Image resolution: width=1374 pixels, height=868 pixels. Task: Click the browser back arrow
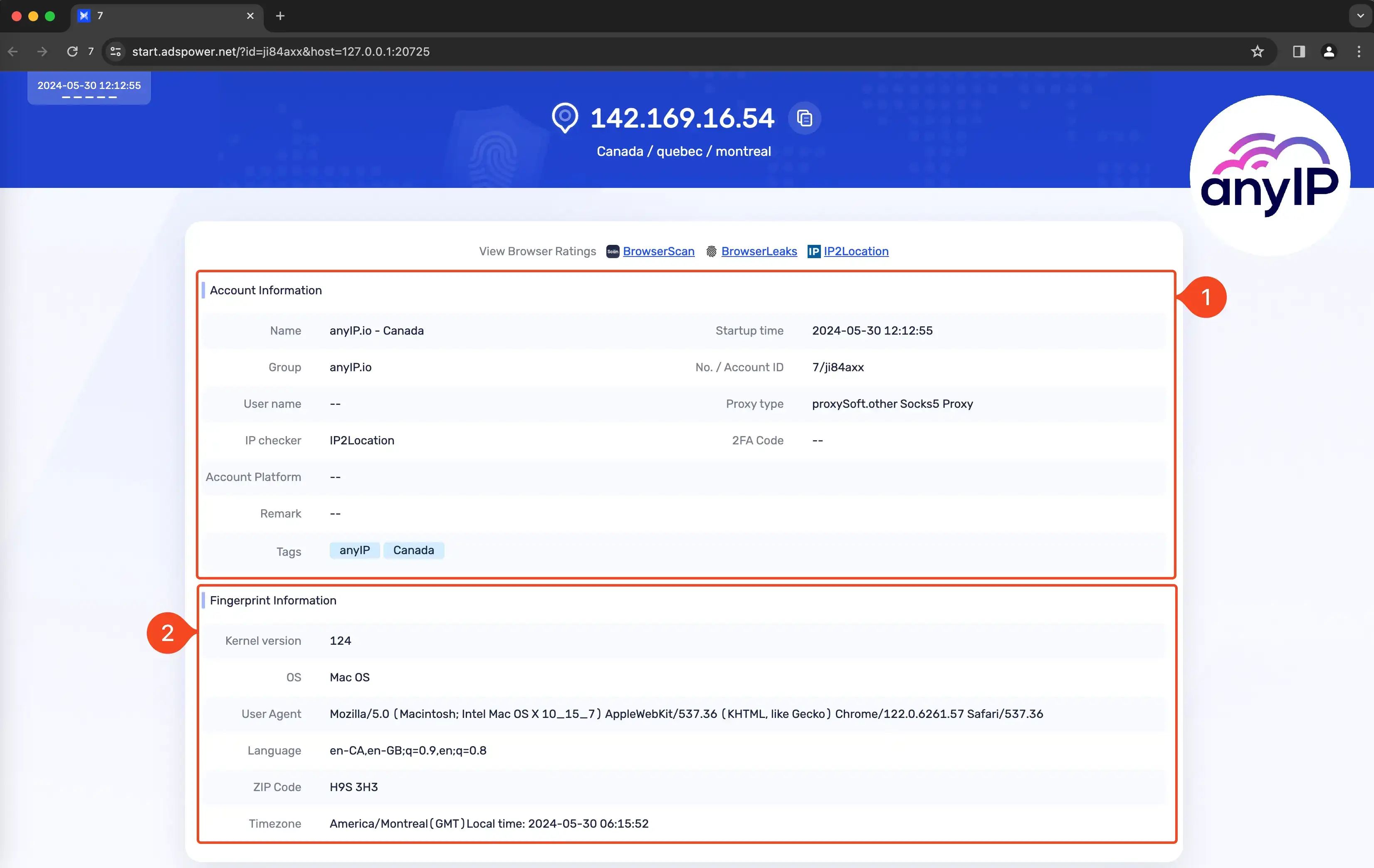pyautogui.click(x=12, y=51)
